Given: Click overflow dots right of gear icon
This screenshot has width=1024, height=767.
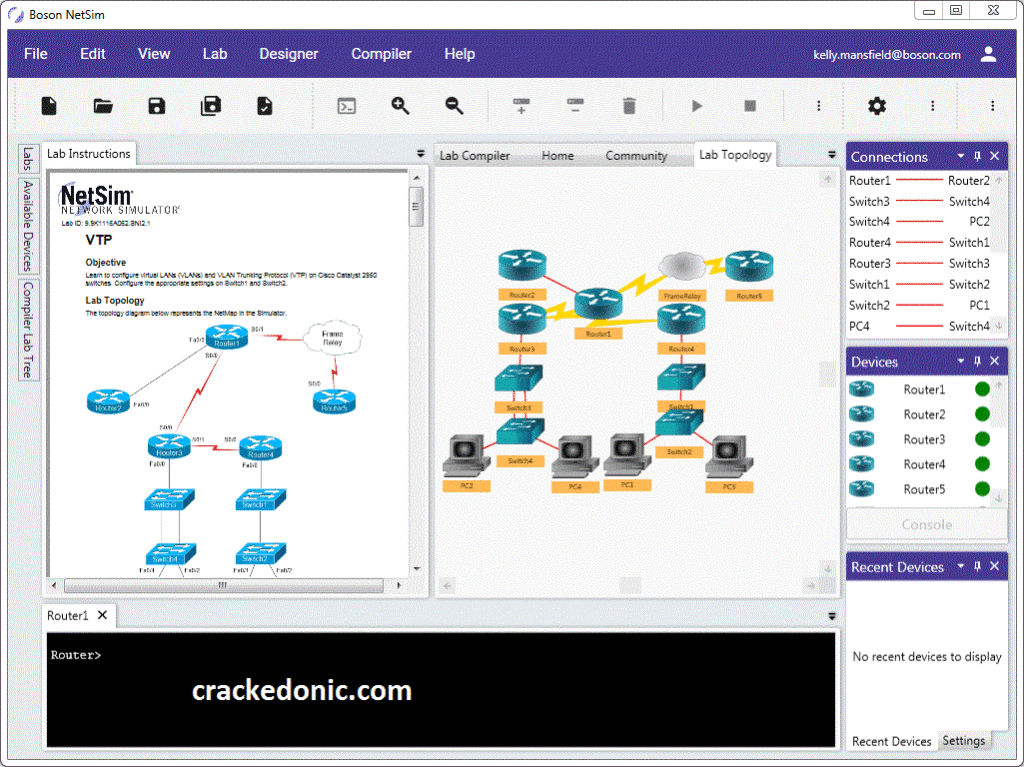Looking at the screenshot, I should [x=933, y=106].
